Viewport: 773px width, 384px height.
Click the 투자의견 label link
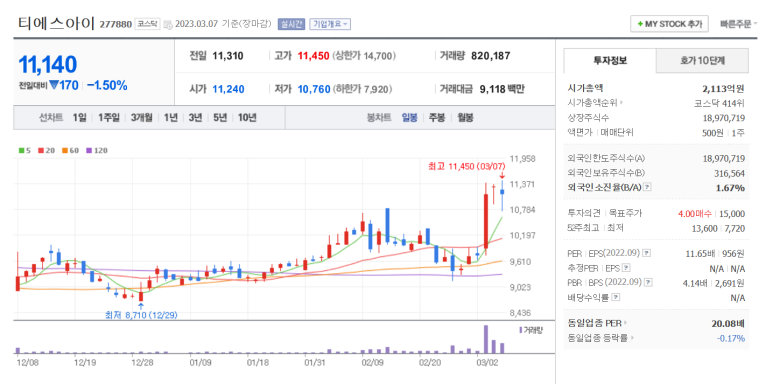point(585,213)
